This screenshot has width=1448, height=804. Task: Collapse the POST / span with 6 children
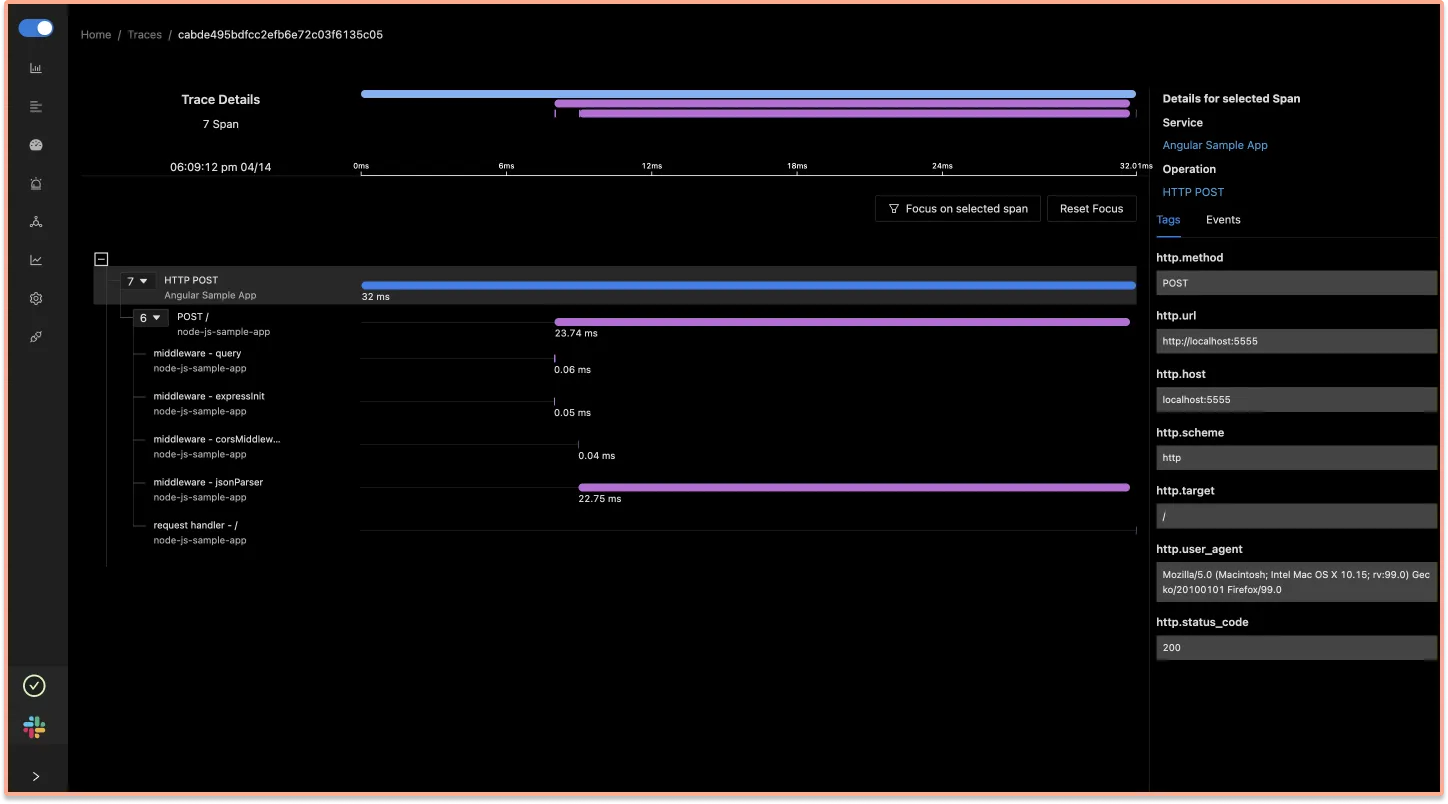pos(150,317)
